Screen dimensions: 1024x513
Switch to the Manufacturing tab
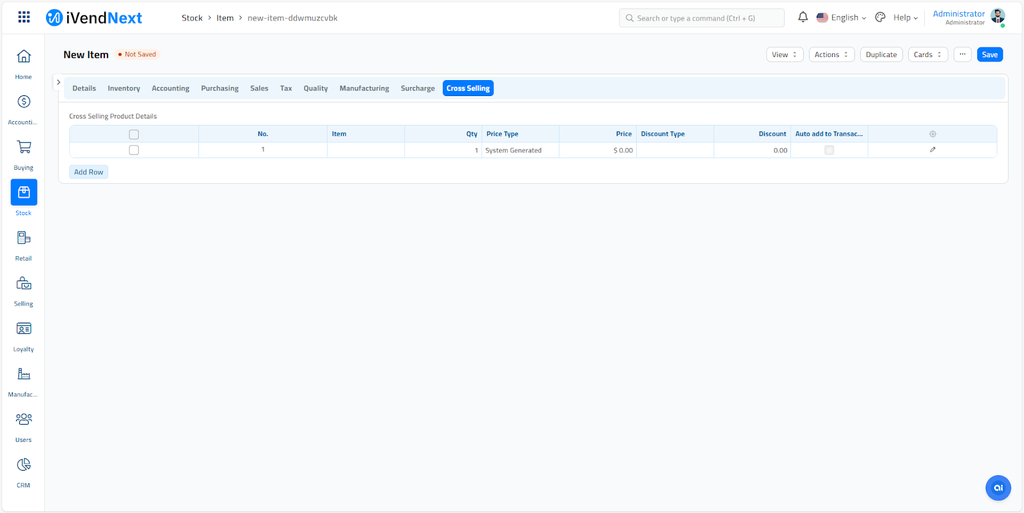(364, 88)
